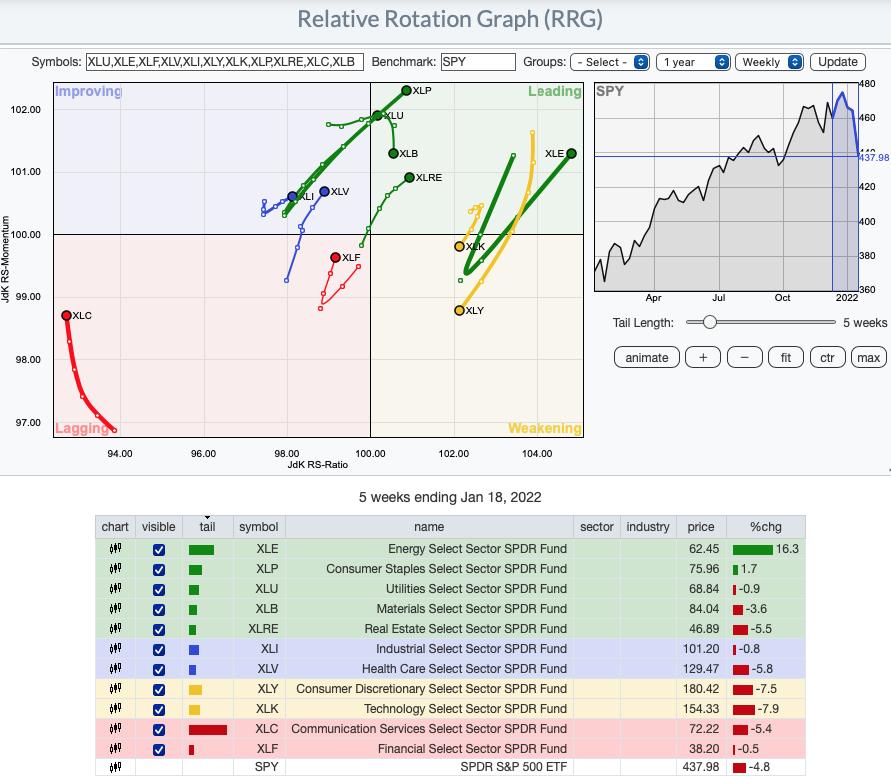The width and height of the screenshot is (891, 777).
Task: Uncheck visibility for XLE
Action: pos(158,549)
